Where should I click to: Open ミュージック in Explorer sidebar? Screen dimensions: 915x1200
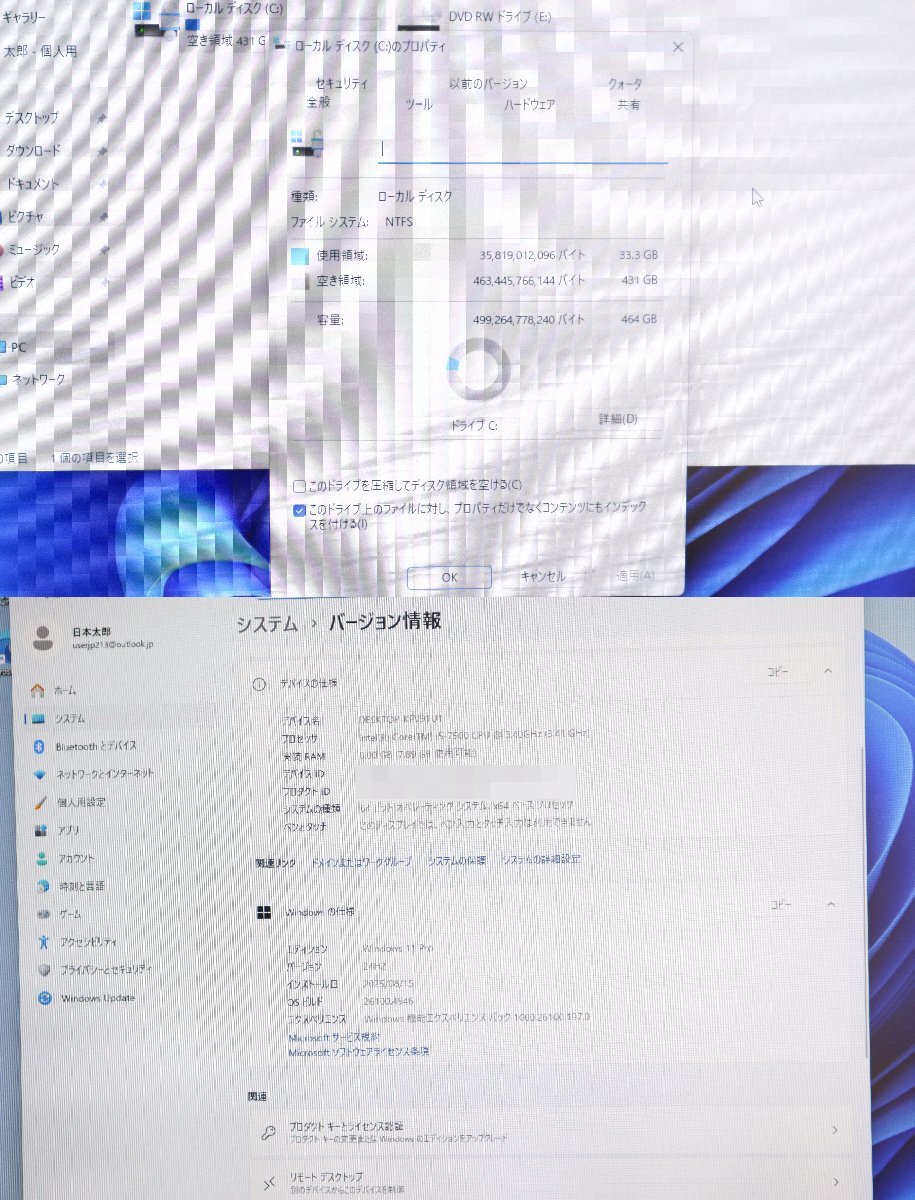coord(32,249)
